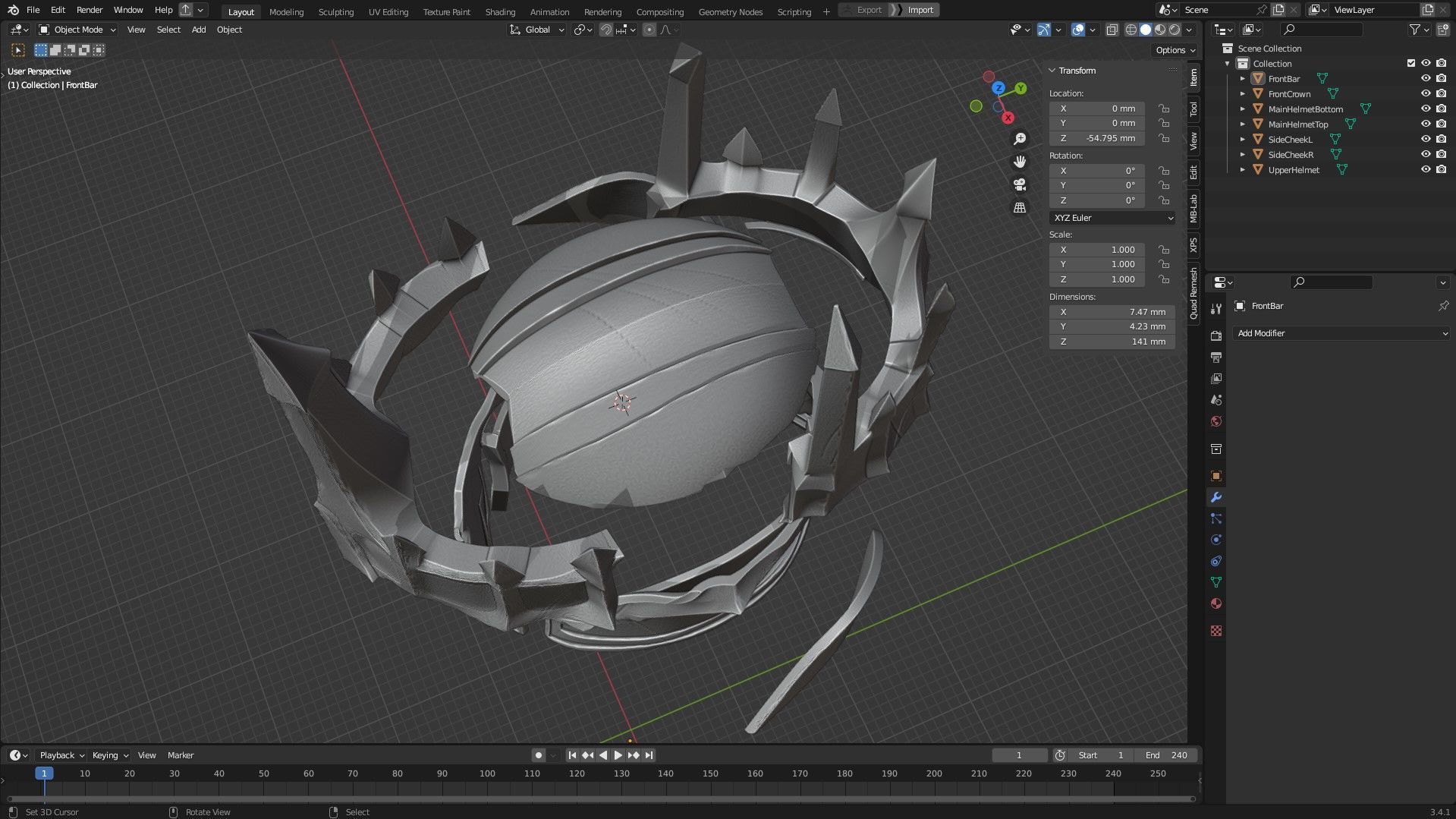
Task: Hide MainHelmetBottom via its eye icon
Action: point(1426,109)
